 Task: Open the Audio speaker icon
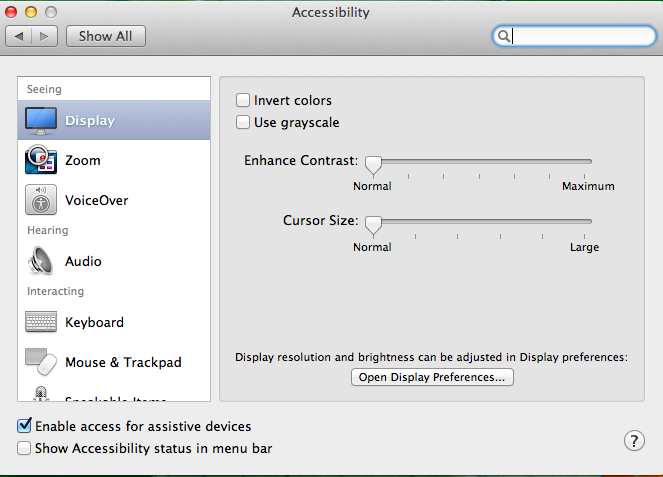(41, 260)
